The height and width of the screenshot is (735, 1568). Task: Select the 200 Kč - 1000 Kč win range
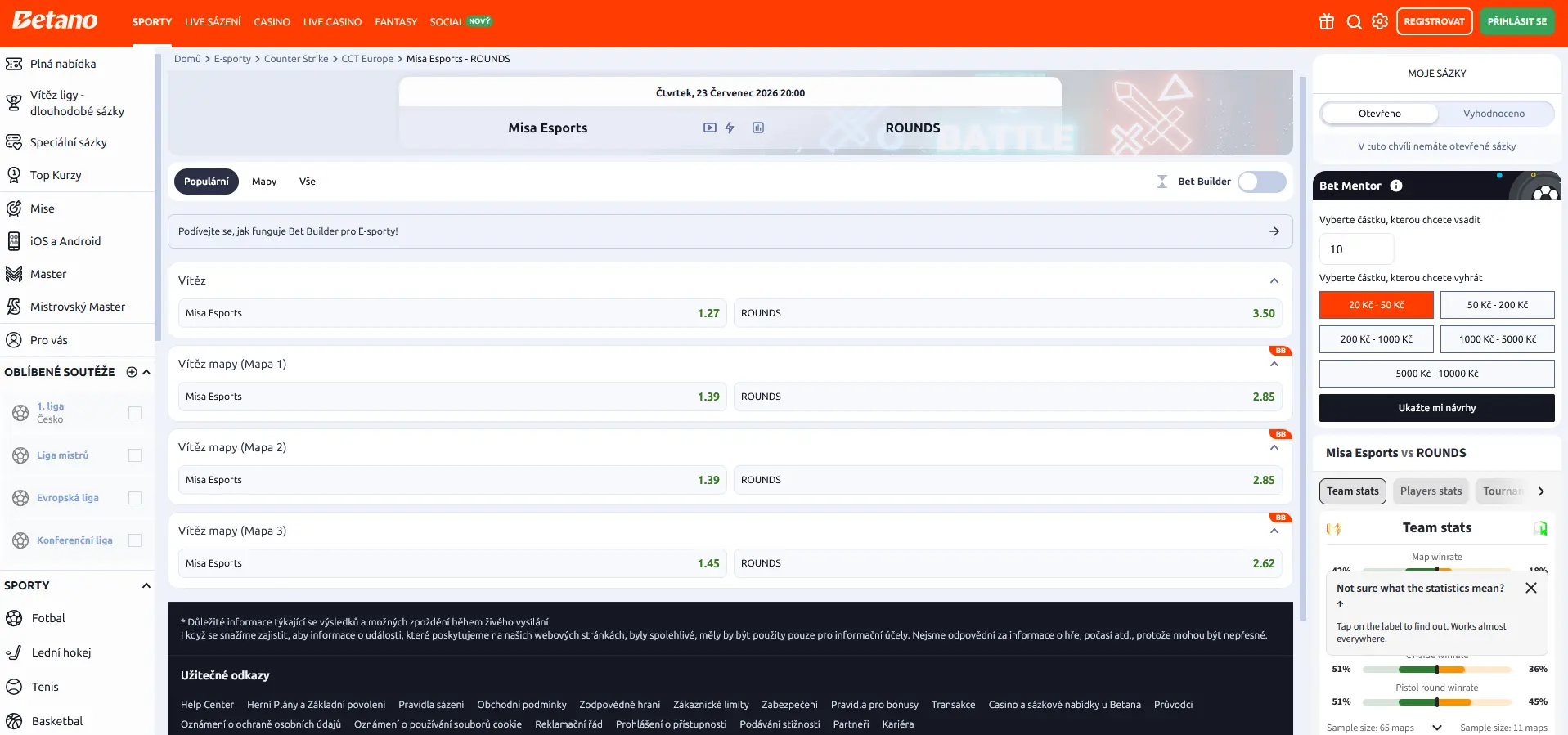(1377, 339)
